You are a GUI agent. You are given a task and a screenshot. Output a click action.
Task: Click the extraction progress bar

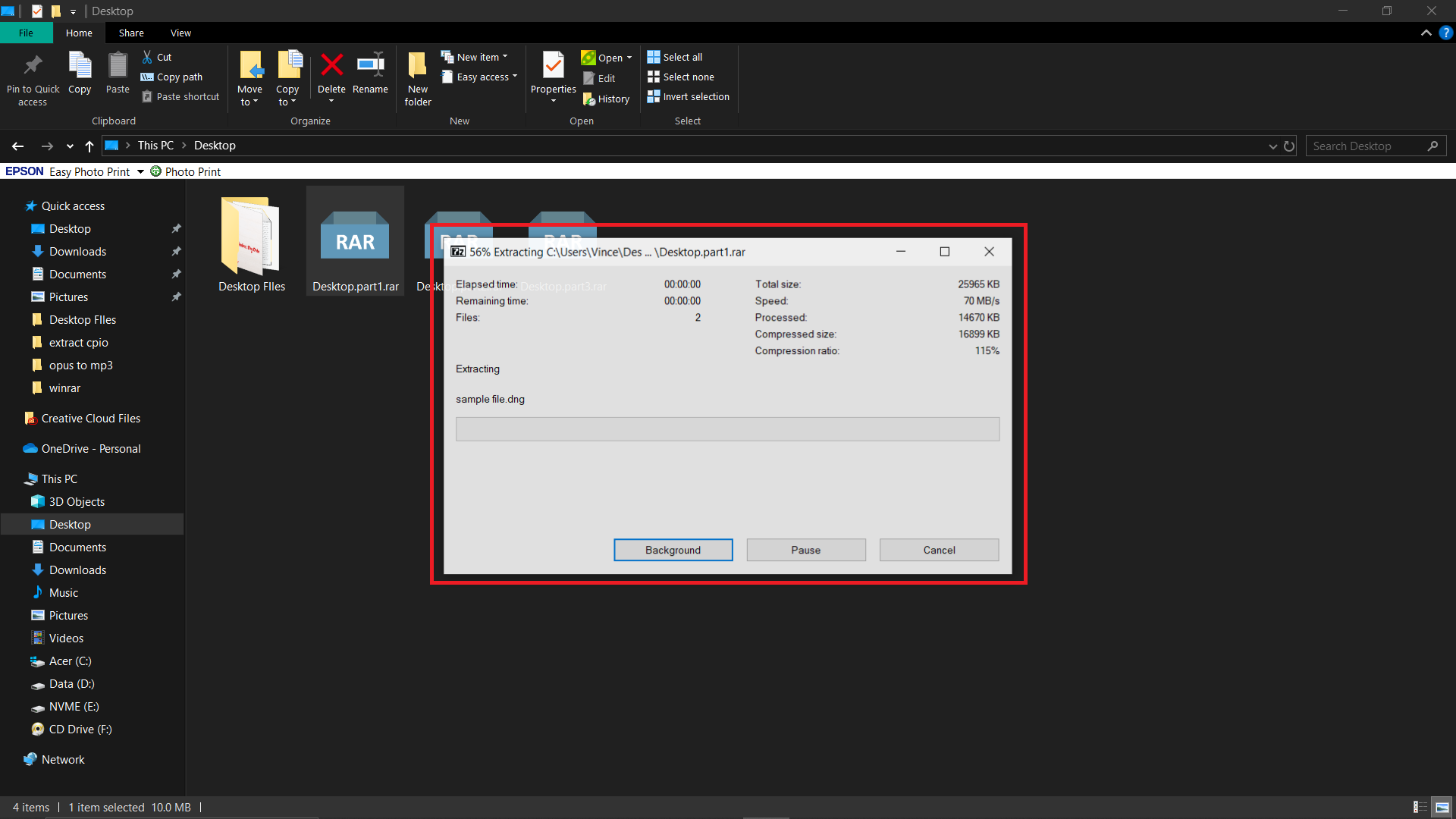point(727,428)
